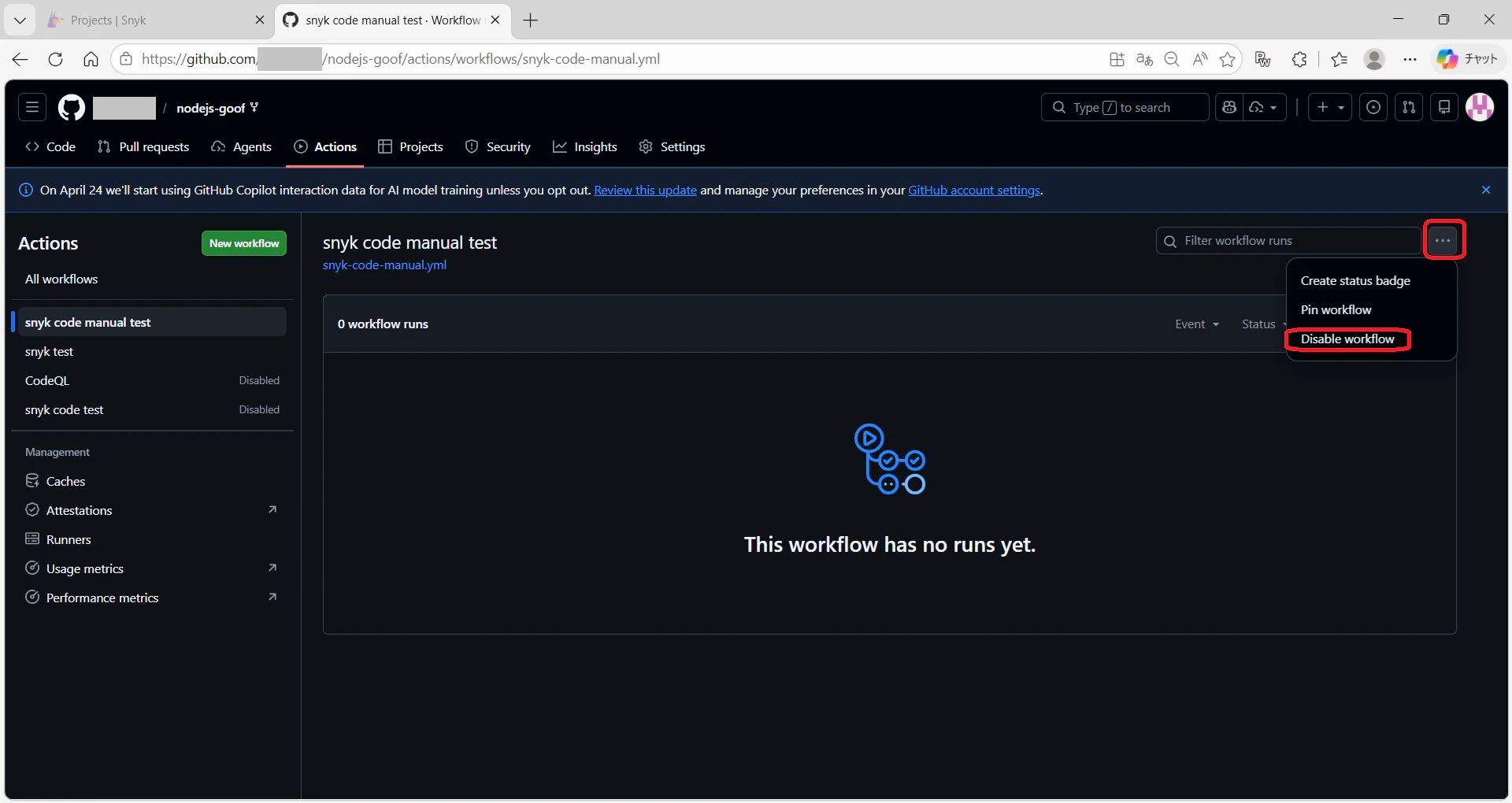Screen dimensions: 1512x803
Task: Open the notifications inbox icon
Action: [1444, 107]
